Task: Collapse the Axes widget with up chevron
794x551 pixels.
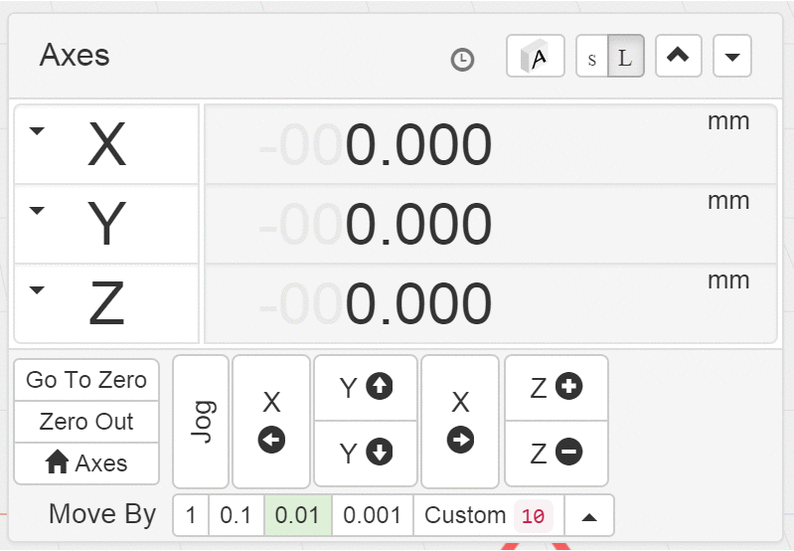Action: click(678, 57)
